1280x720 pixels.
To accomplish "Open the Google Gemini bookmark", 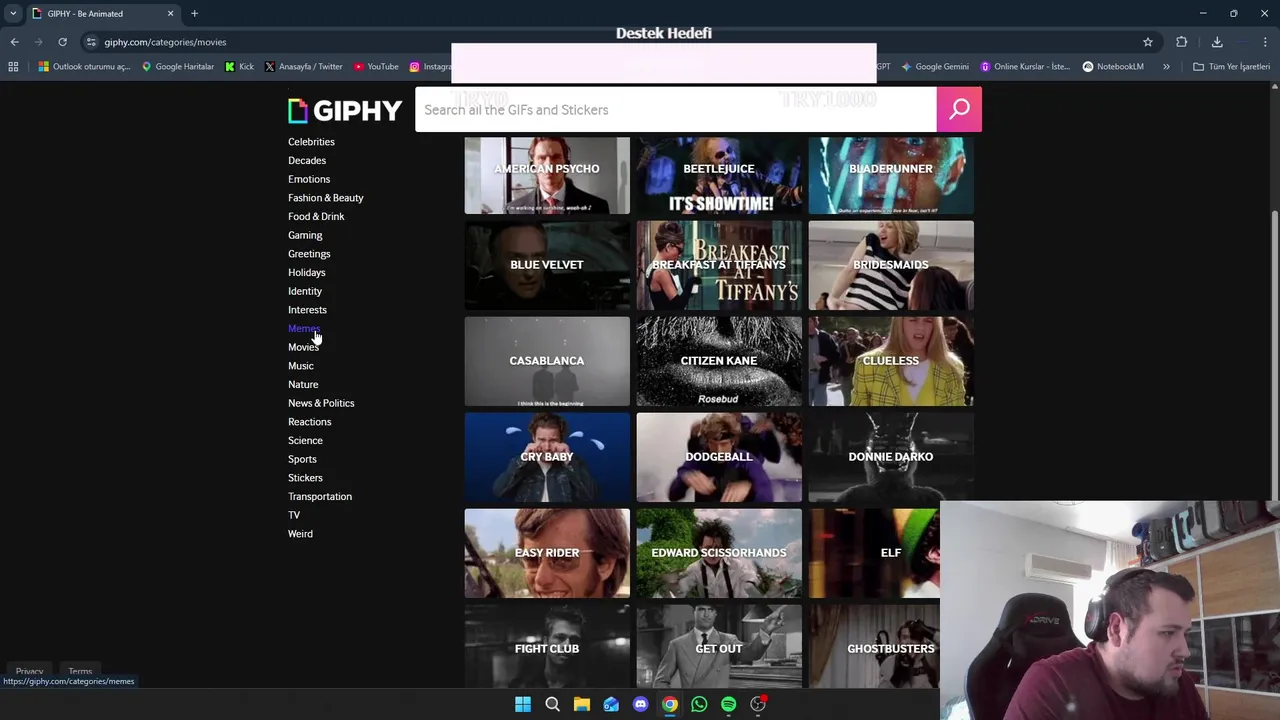I will coord(935,67).
